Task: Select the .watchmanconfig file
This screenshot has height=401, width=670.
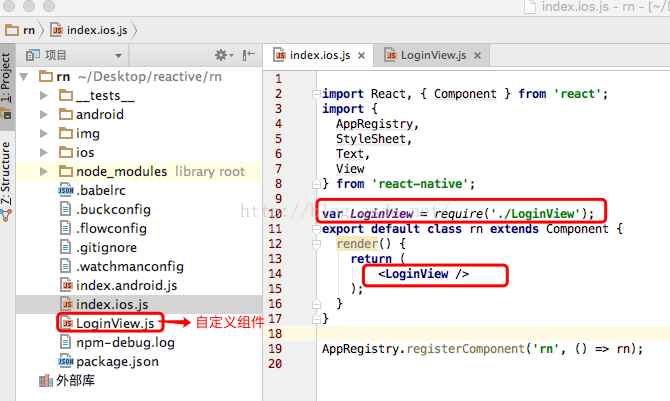Action: [130, 266]
